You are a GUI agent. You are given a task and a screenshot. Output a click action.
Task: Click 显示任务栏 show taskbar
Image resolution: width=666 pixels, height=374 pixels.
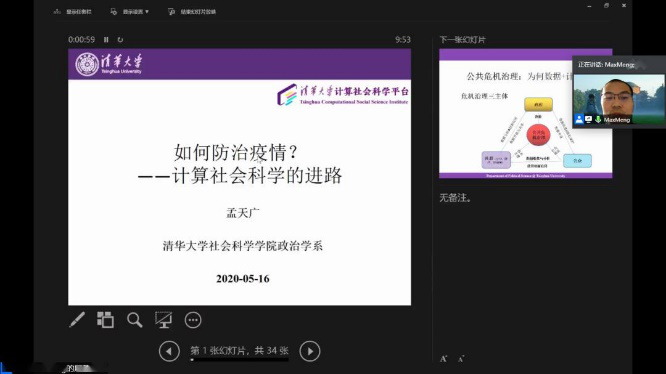(73, 11)
